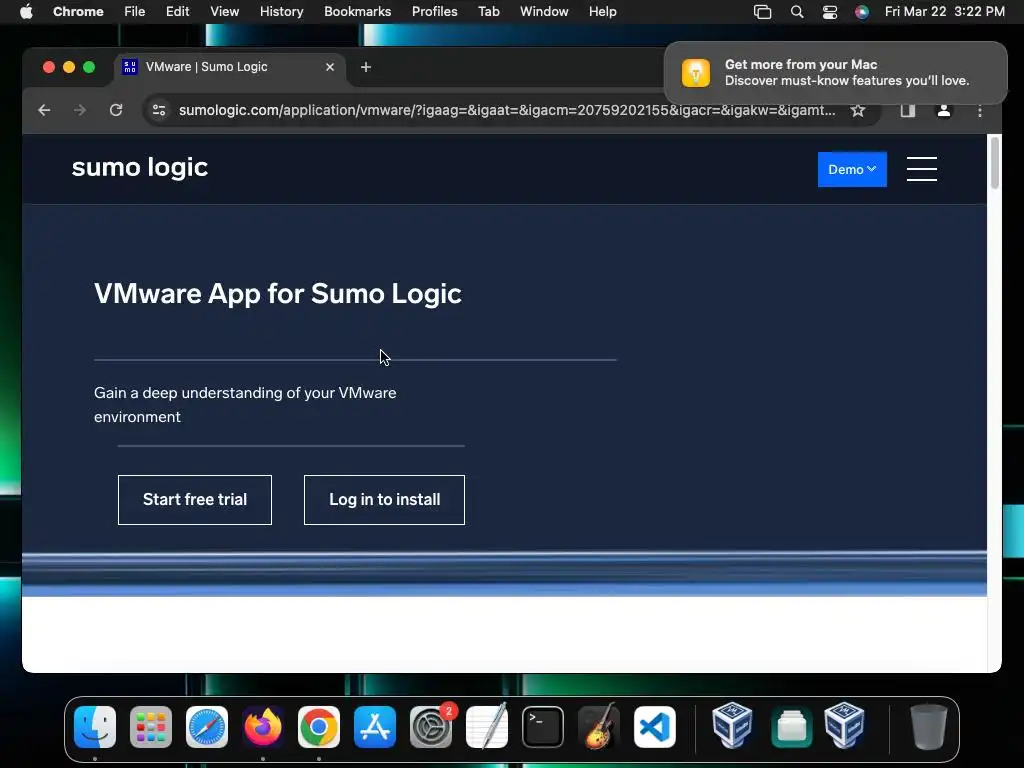Image resolution: width=1024 pixels, height=768 pixels.
Task: Open App Store from the Dock
Action: pyautogui.click(x=375, y=727)
